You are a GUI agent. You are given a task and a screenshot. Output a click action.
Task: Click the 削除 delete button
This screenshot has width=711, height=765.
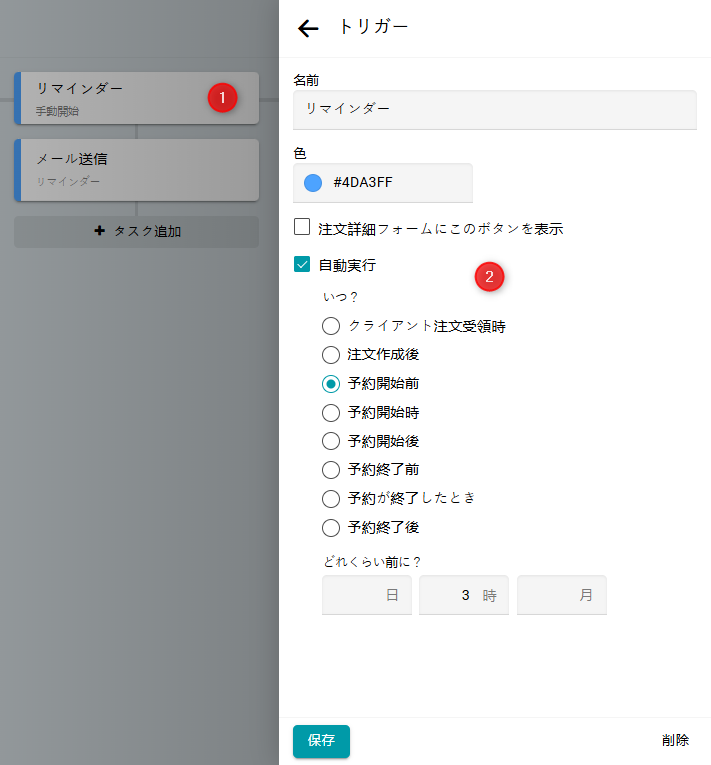[x=675, y=740]
